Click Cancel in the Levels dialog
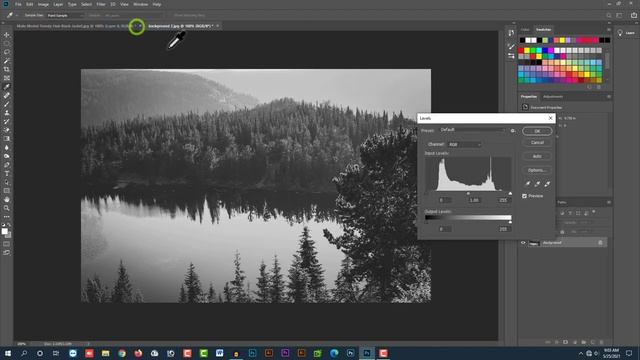This screenshot has width=640, height=360. [537, 143]
